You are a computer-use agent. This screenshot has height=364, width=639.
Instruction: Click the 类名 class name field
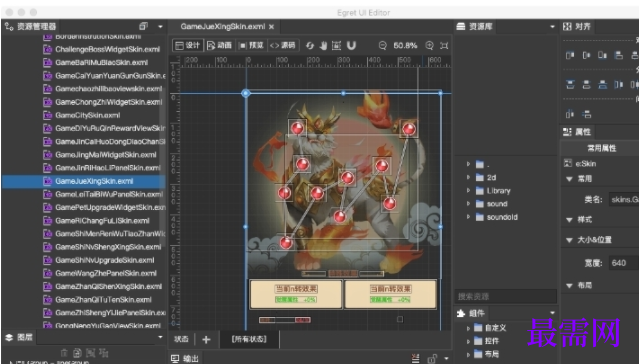pyautogui.click(x=624, y=199)
